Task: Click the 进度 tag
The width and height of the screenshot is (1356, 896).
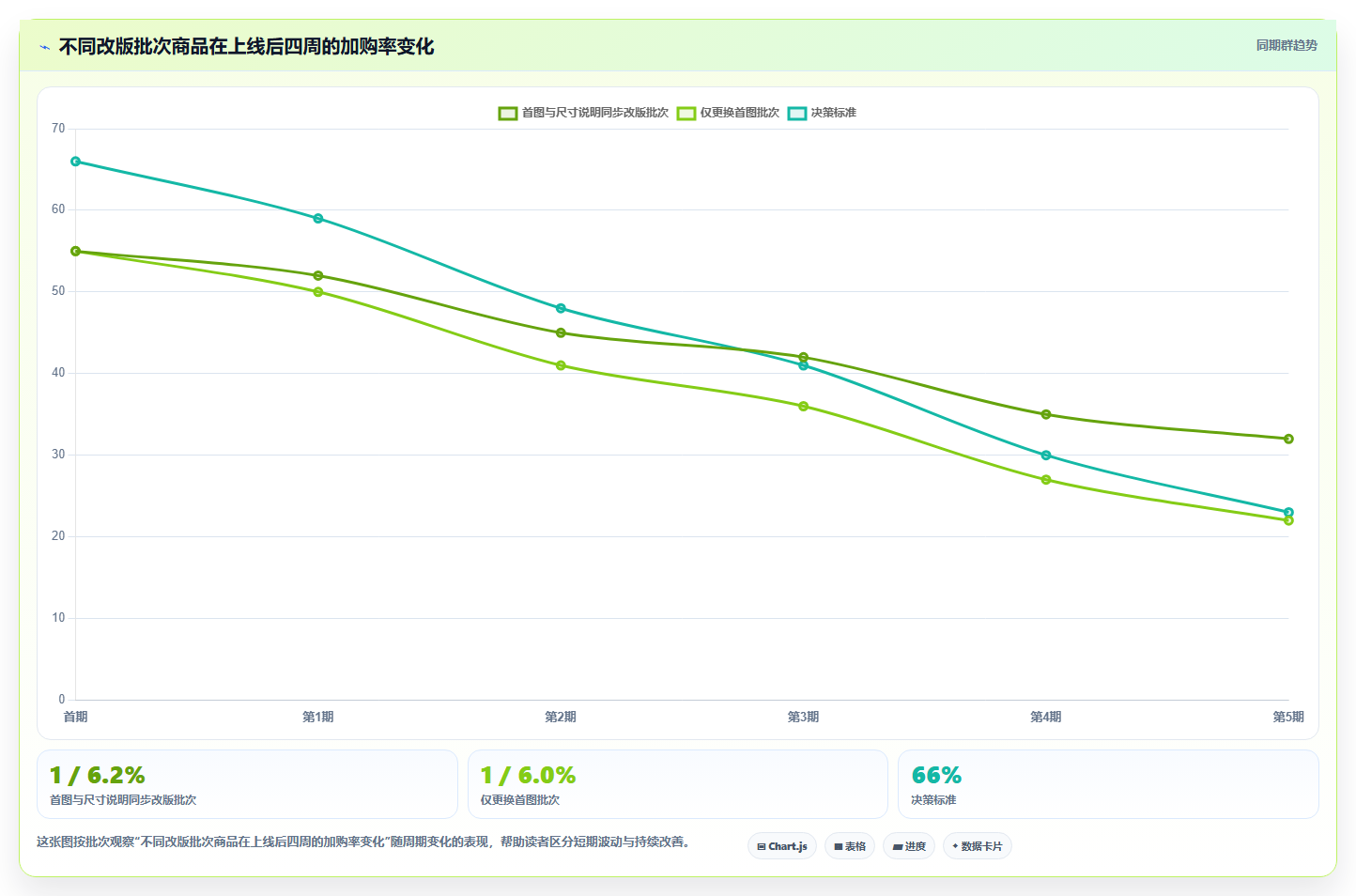Action: pyautogui.click(x=909, y=846)
